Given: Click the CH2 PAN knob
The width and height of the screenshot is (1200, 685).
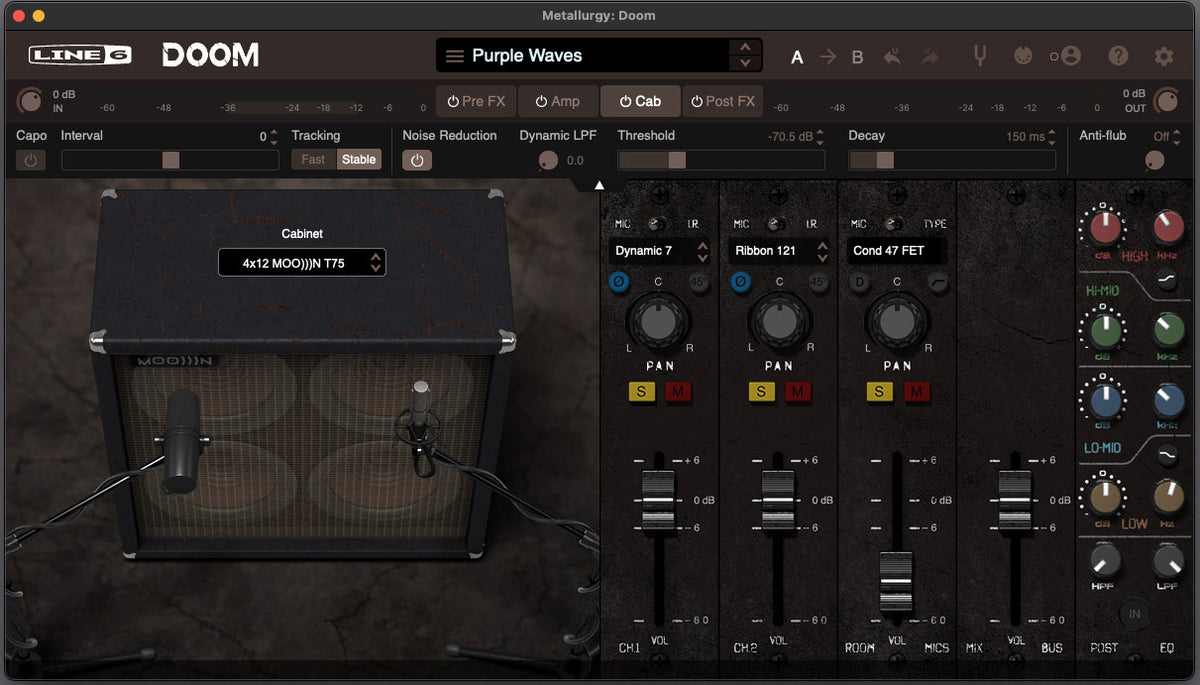Looking at the screenshot, I should [x=779, y=321].
